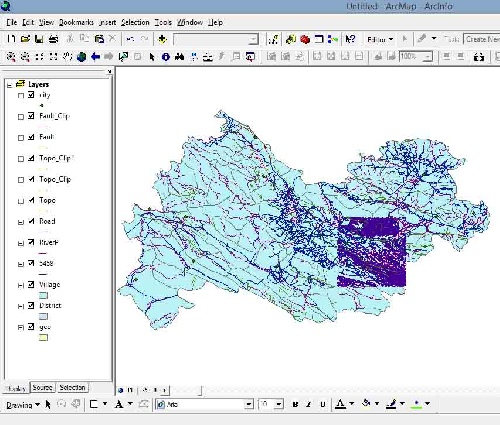Uncheck the Road layer checkbox
The image size is (500, 425).
[x=31, y=221]
